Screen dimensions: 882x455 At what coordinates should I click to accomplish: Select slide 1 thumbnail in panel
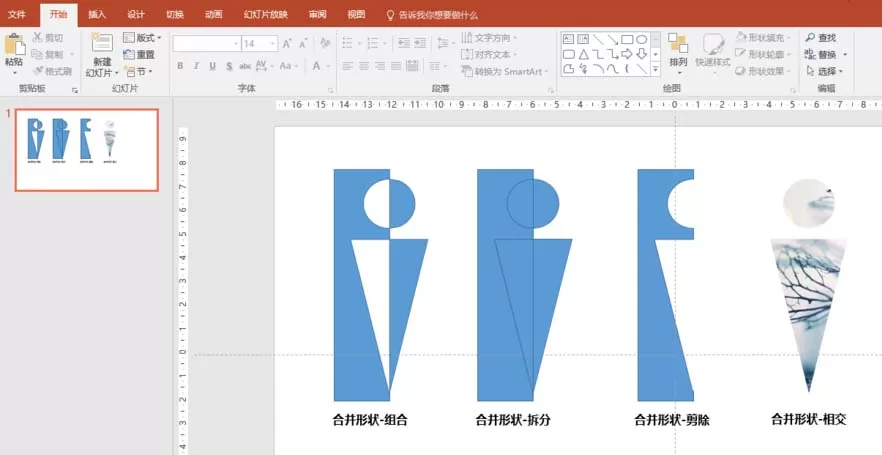click(x=87, y=150)
